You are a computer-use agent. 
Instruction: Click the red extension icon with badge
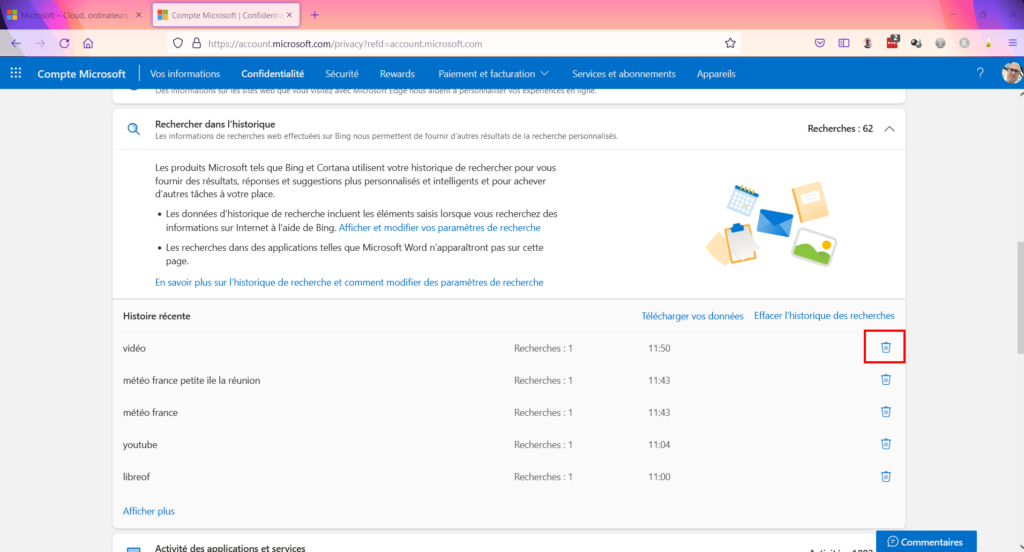pyautogui.click(x=892, y=42)
